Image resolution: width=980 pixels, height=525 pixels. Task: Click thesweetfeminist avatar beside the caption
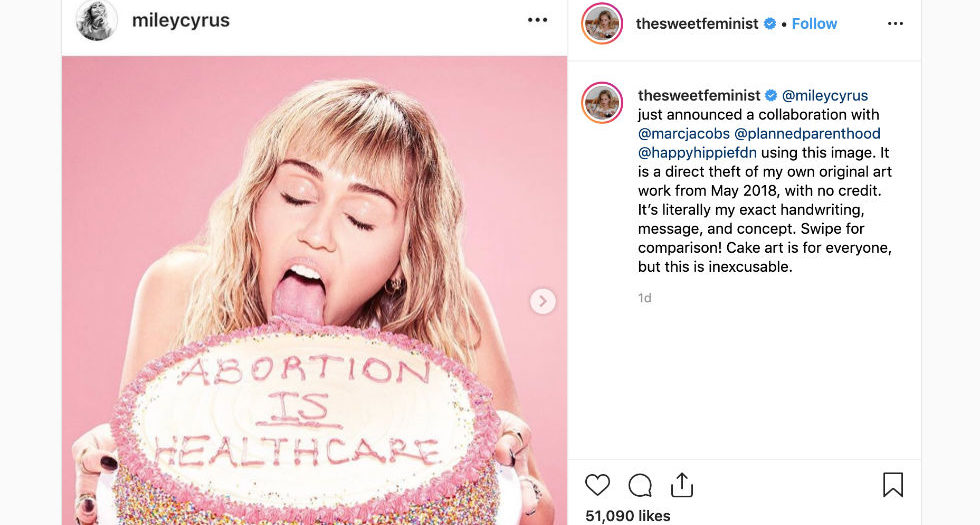click(x=603, y=103)
